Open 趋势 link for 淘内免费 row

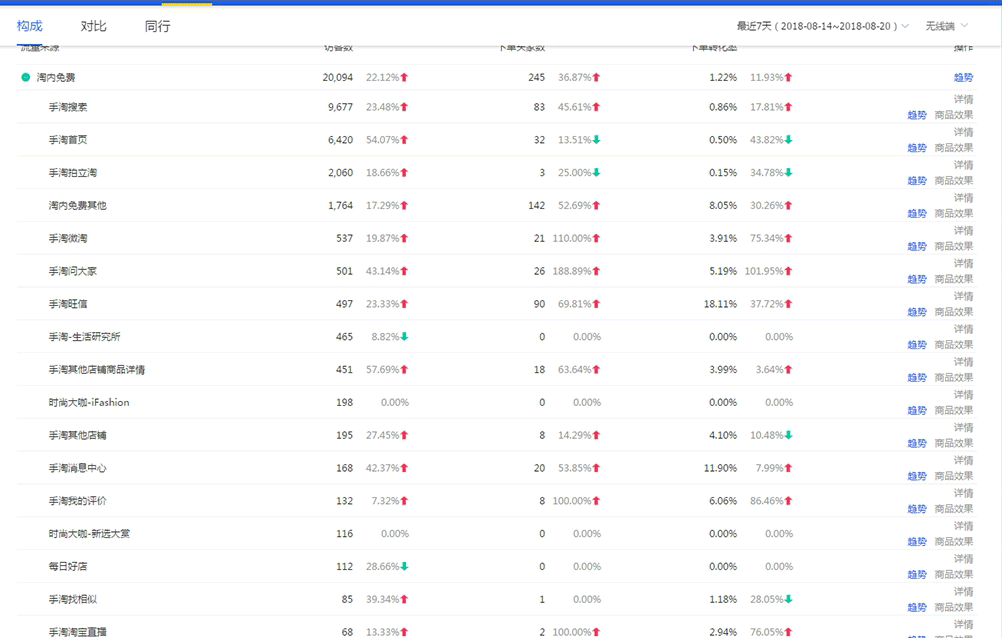(x=963, y=77)
